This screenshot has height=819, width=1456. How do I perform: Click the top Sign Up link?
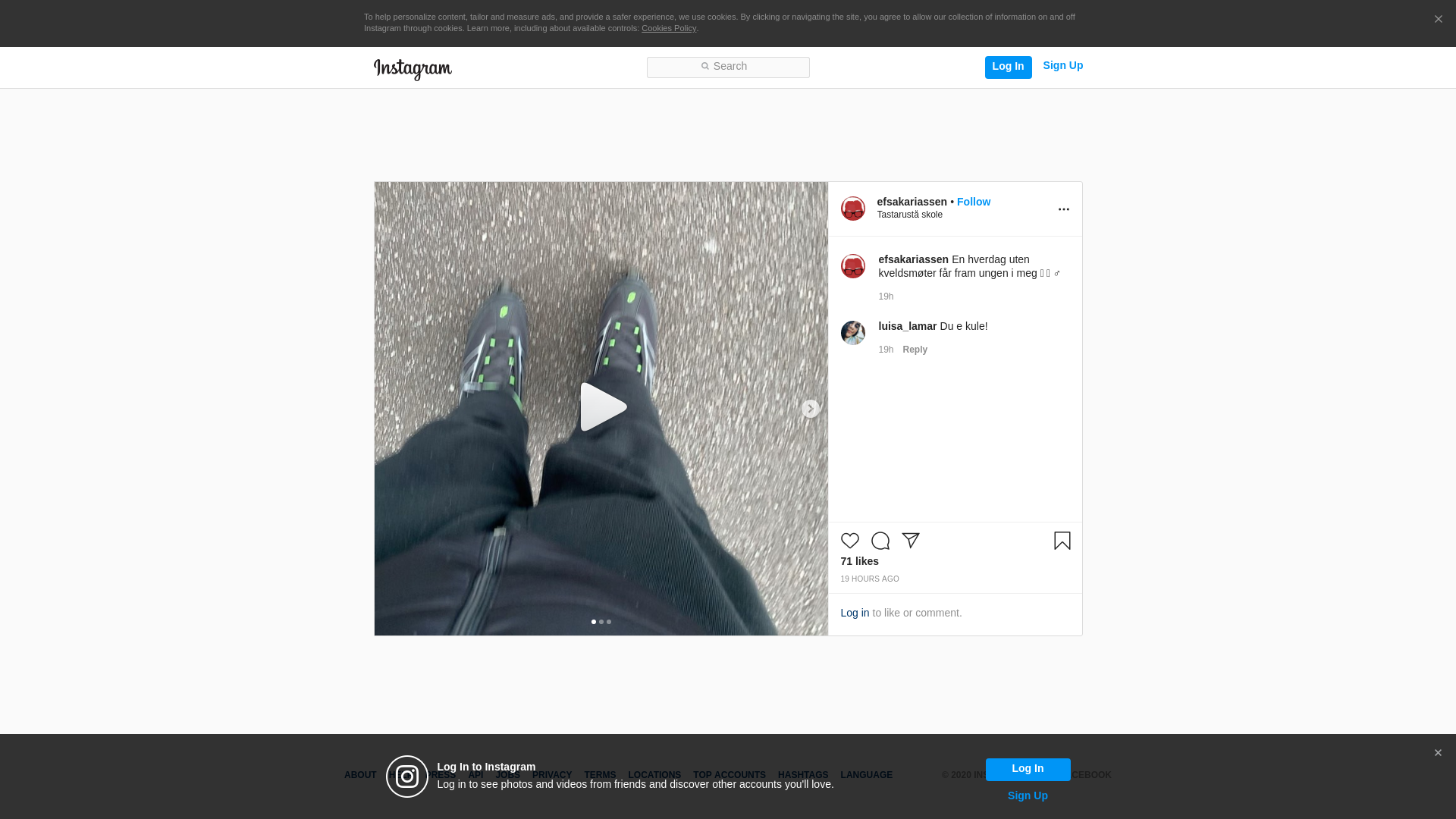1062,66
